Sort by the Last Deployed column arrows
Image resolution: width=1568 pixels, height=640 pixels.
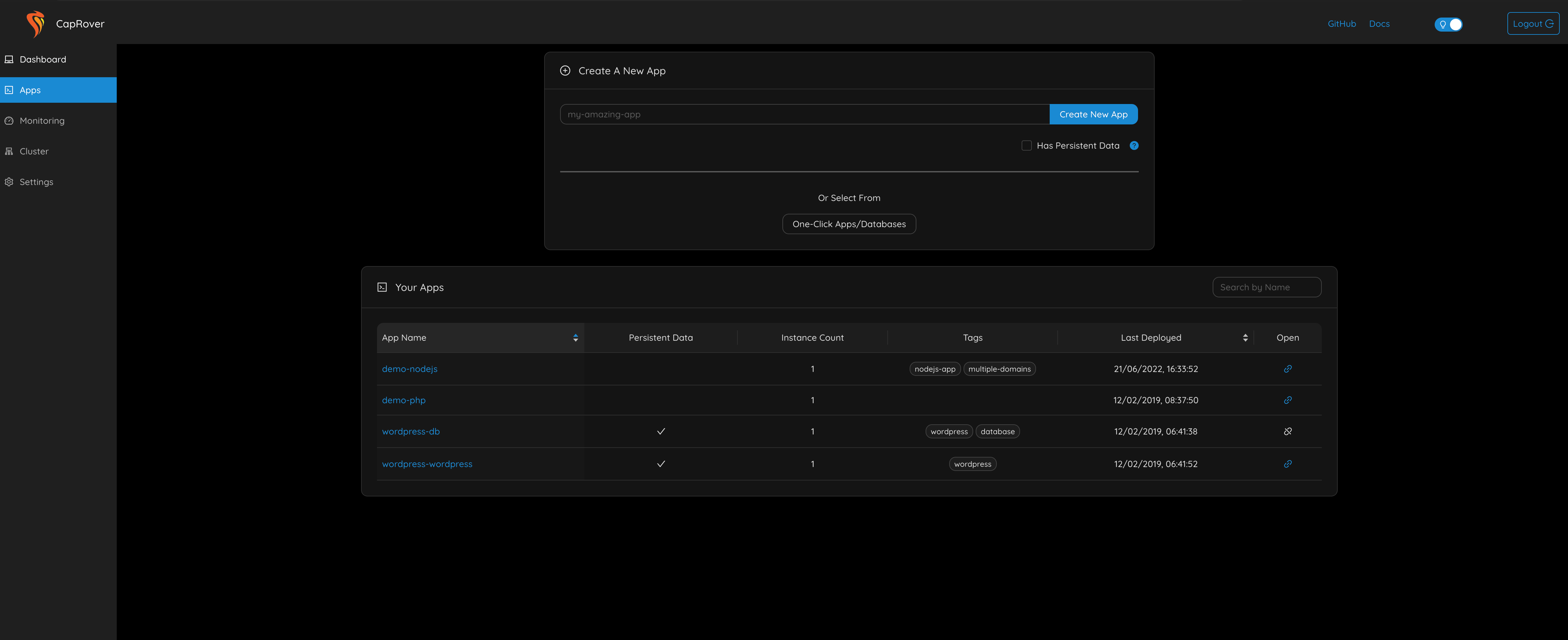1246,337
